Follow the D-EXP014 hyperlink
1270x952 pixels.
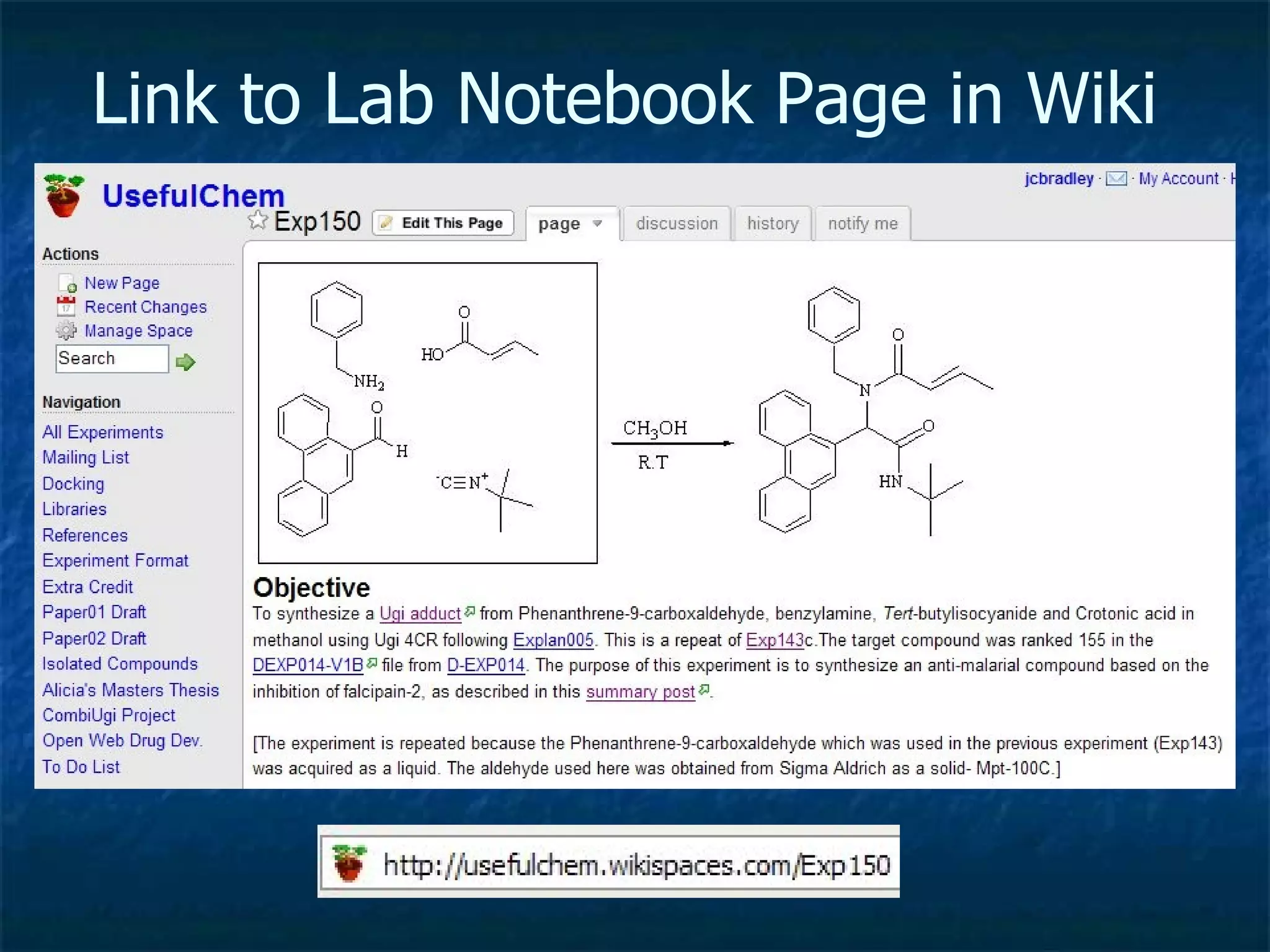(x=486, y=666)
